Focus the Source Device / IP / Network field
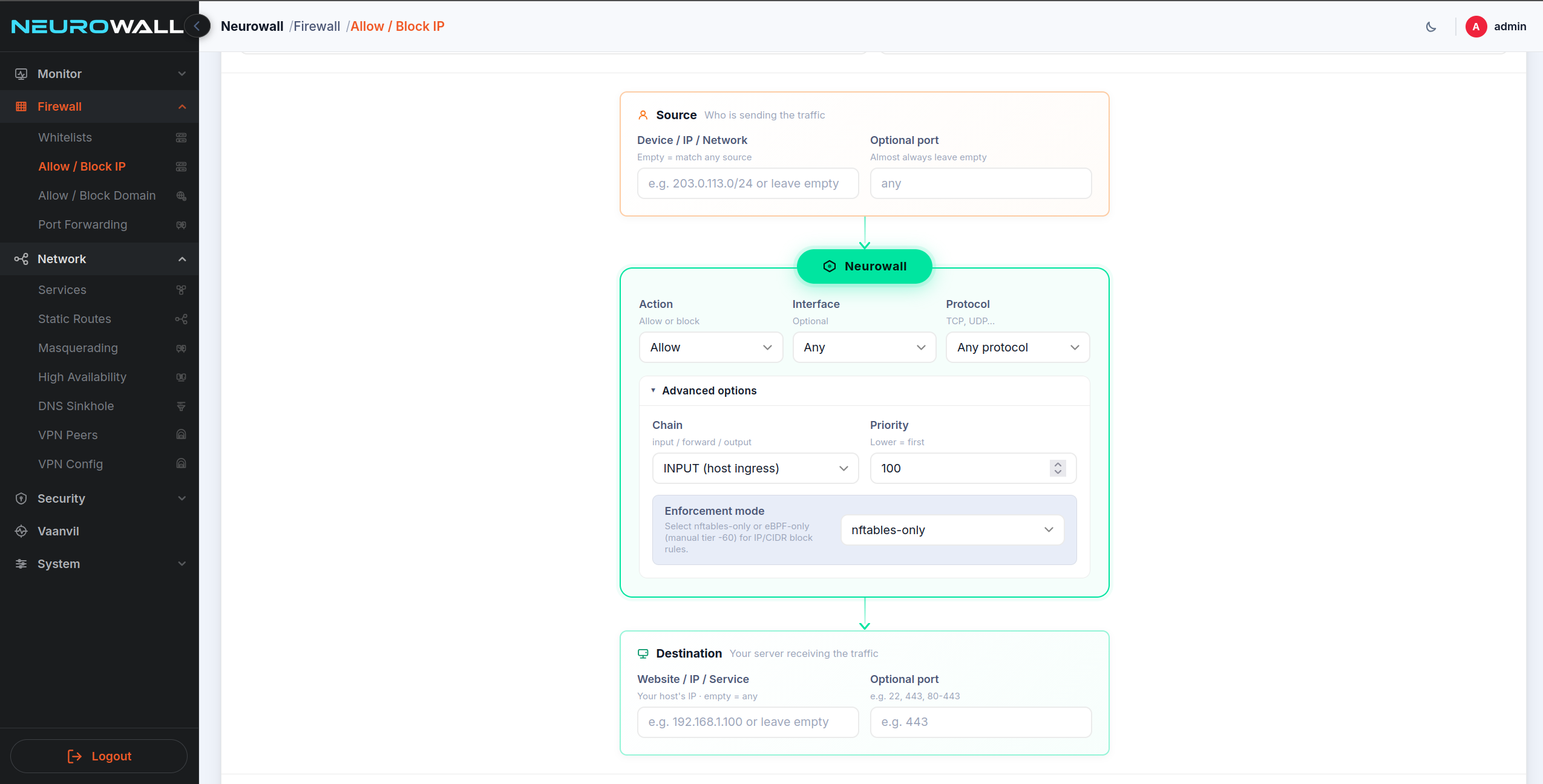The height and width of the screenshot is (784, 1543). (748, 183)
